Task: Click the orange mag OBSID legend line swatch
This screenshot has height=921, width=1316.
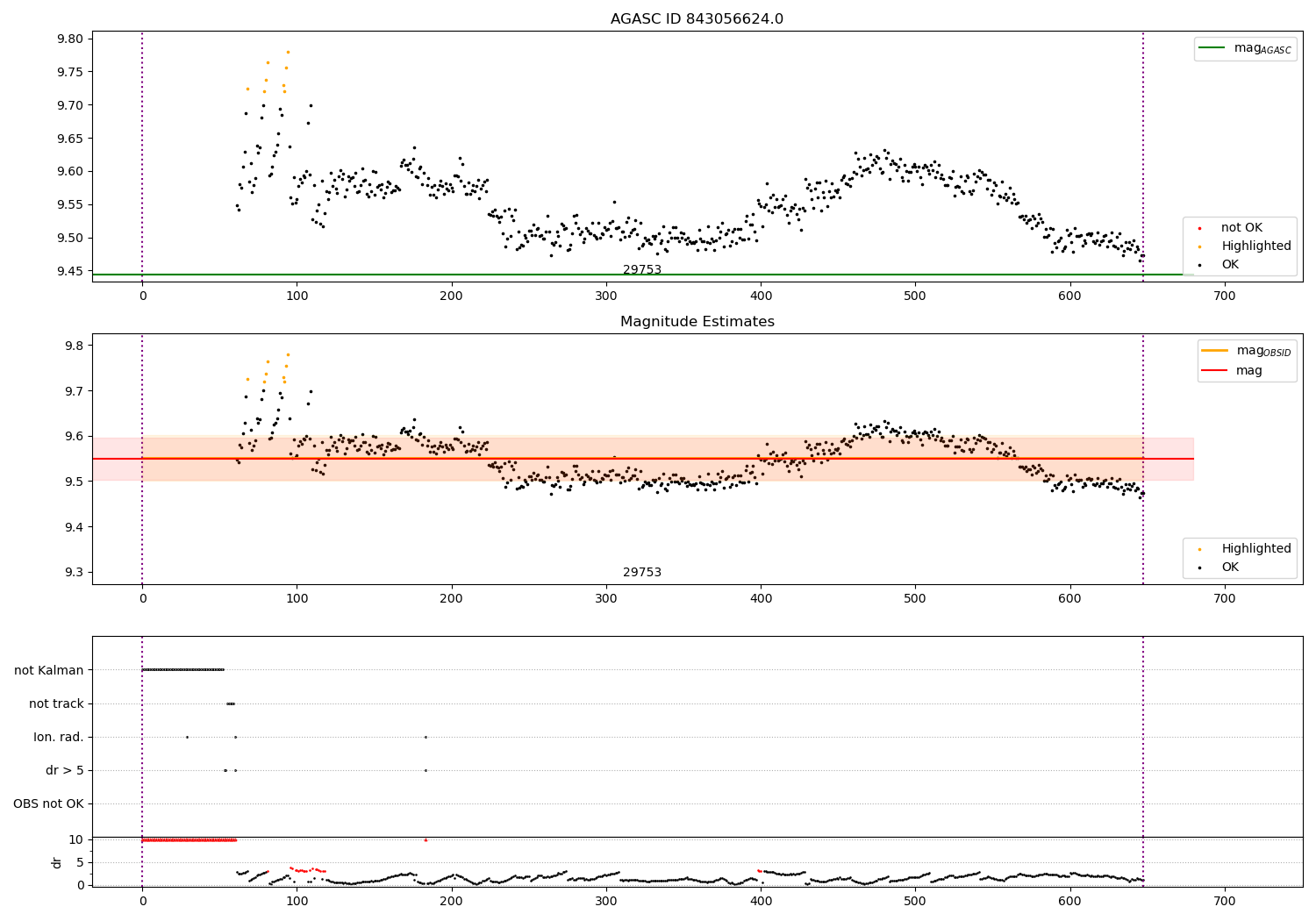Action: coord(1215,351)
